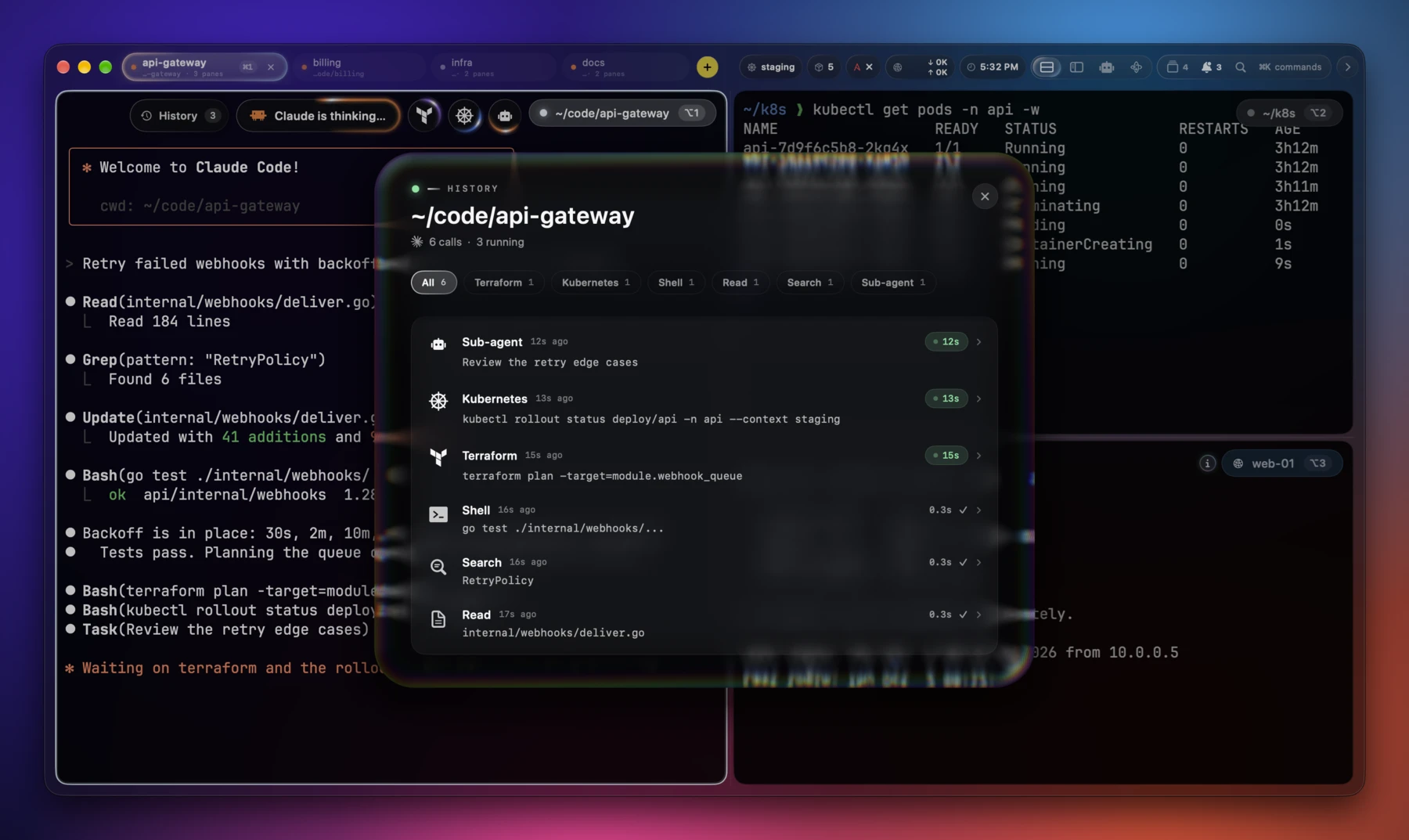
Task: Expand the Terraform plan entry chevron
Action: pos(978,456)
